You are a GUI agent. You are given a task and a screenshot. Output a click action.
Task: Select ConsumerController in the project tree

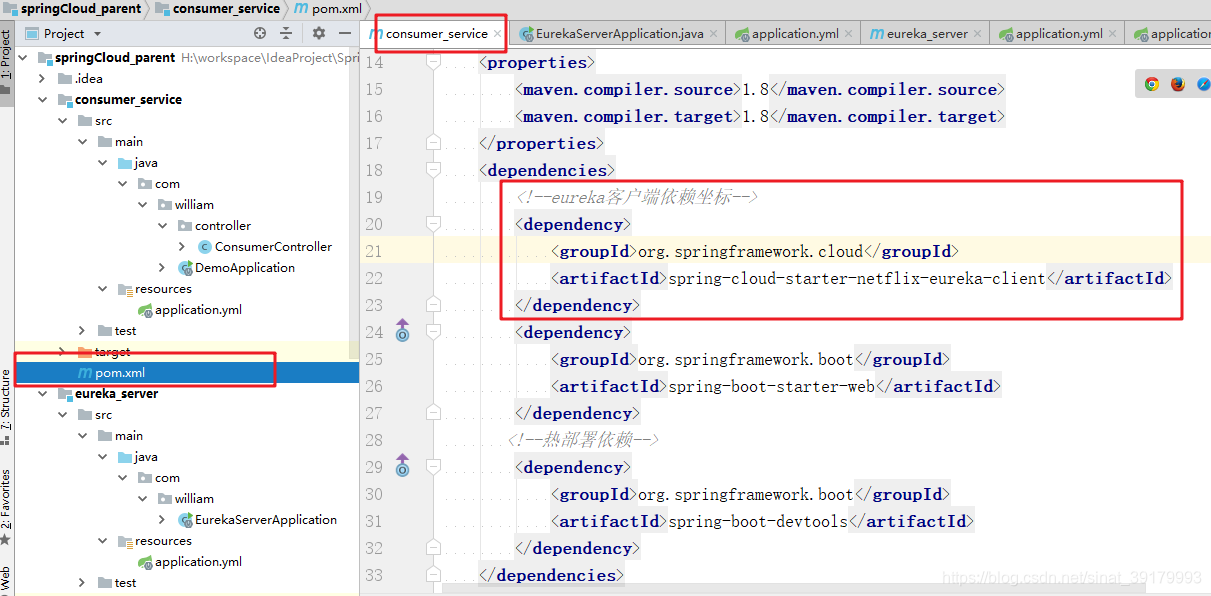[x=273, y=247]
